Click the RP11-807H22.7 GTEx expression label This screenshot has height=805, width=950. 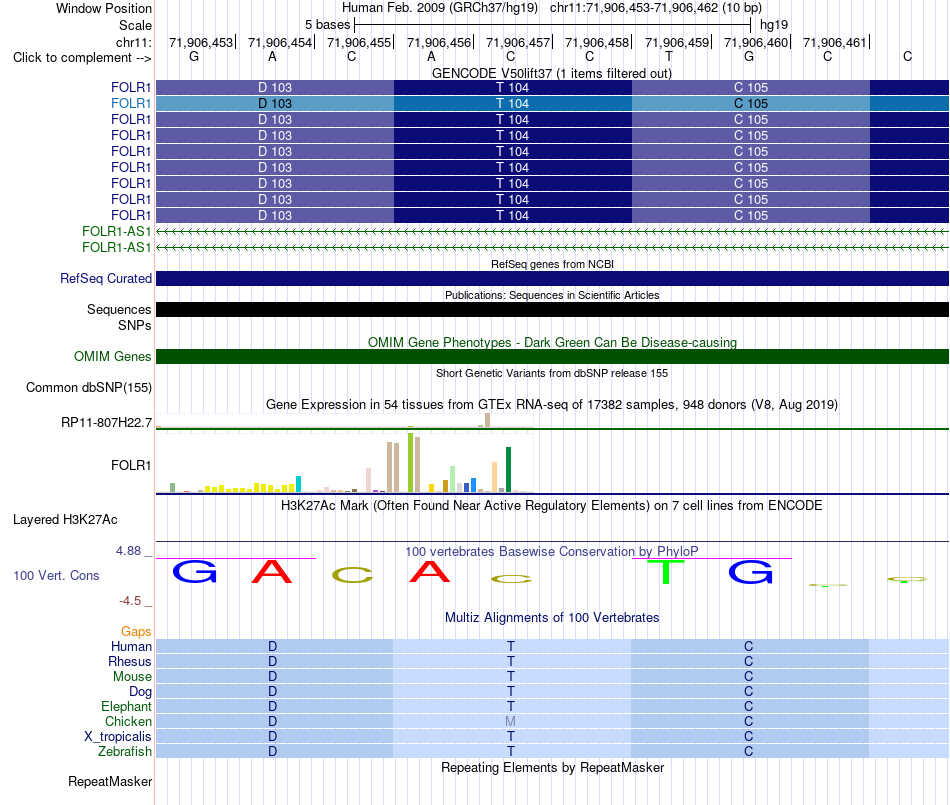pyautogui.click(x=106, y=422)
